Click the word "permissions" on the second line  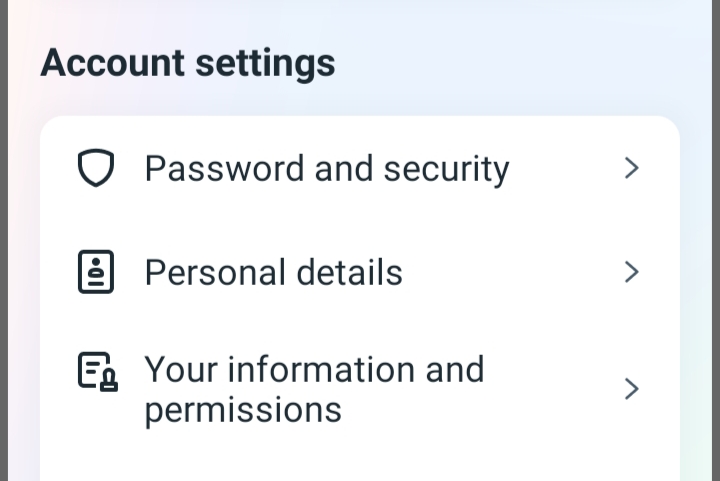click(x=243, y=410)
